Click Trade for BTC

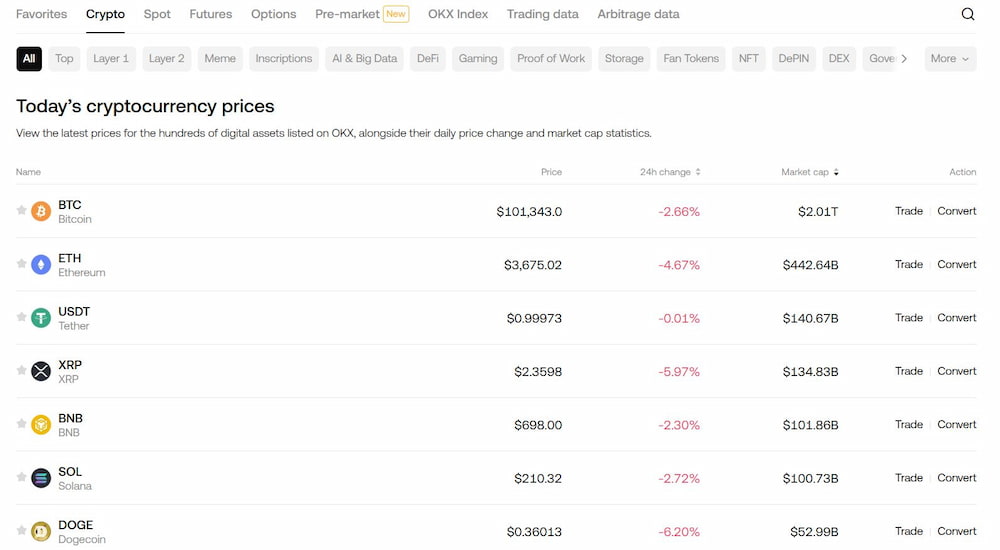click(909, 211)
